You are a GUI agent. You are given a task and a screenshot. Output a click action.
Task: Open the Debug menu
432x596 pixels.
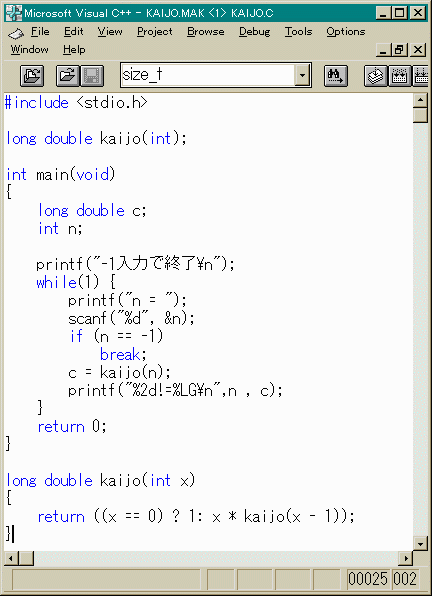[254, 32]
